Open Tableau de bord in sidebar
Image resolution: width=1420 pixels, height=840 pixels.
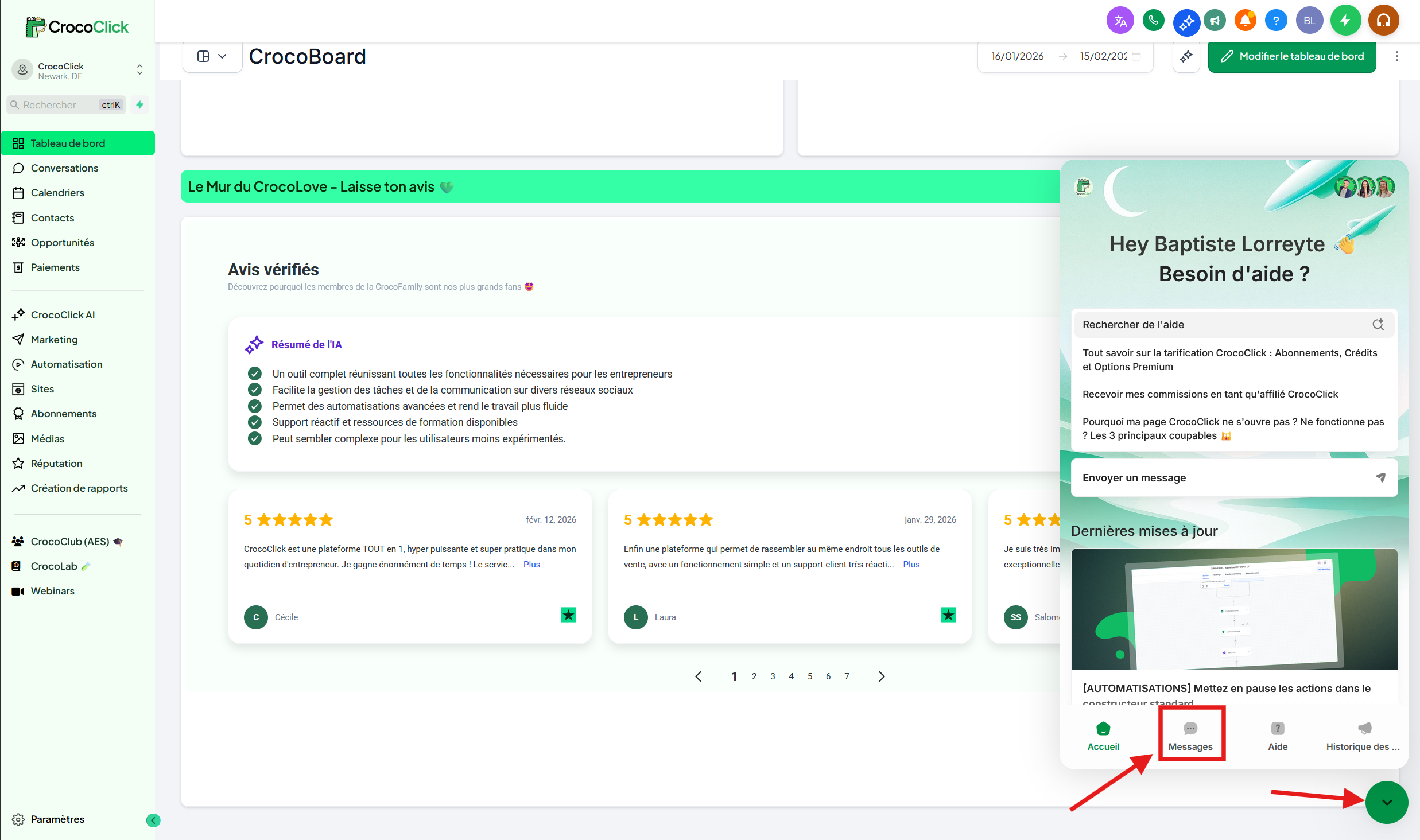[78, 143]
